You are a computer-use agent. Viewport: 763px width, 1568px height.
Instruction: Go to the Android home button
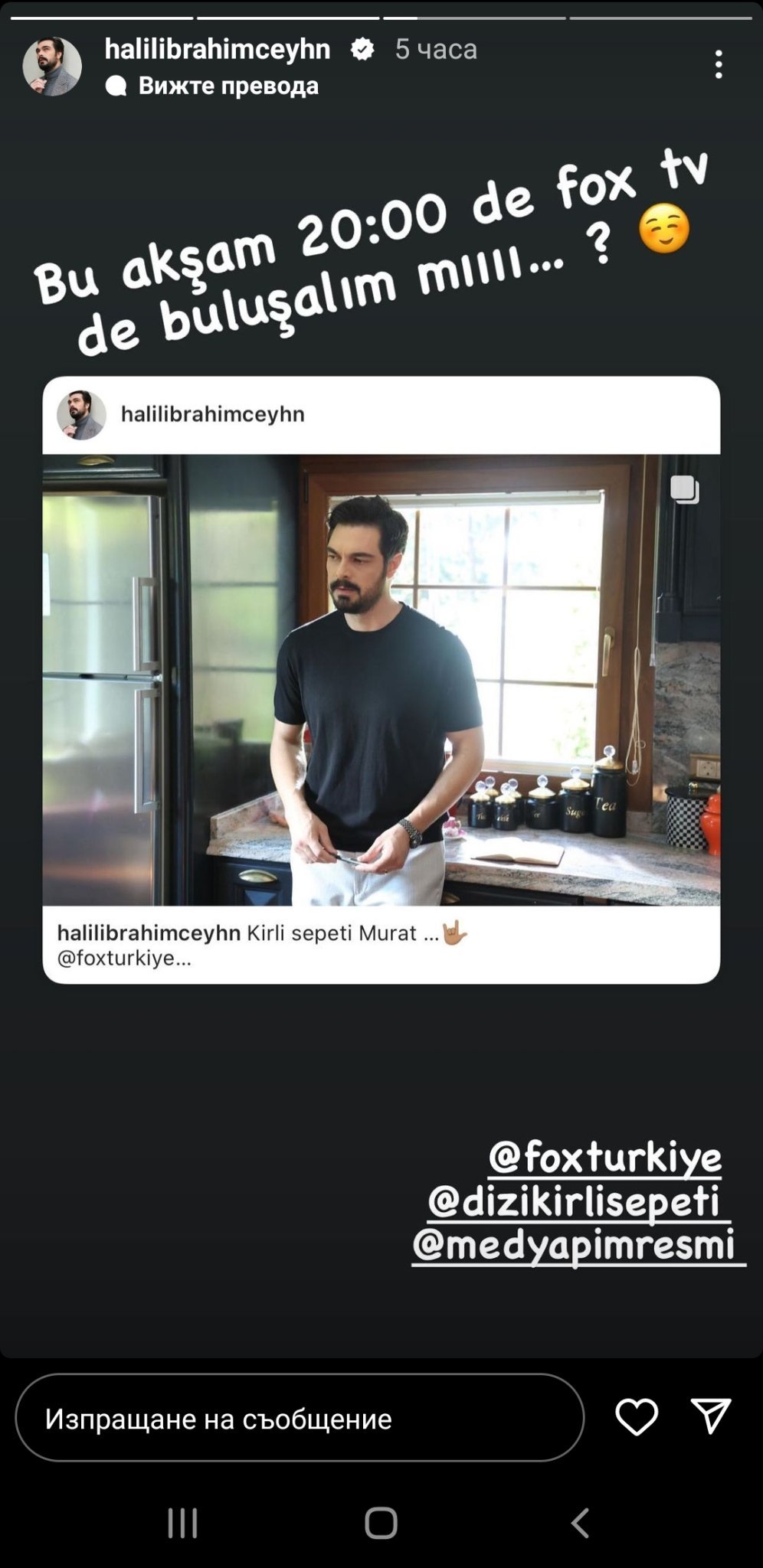click(x=381, y=1523)
